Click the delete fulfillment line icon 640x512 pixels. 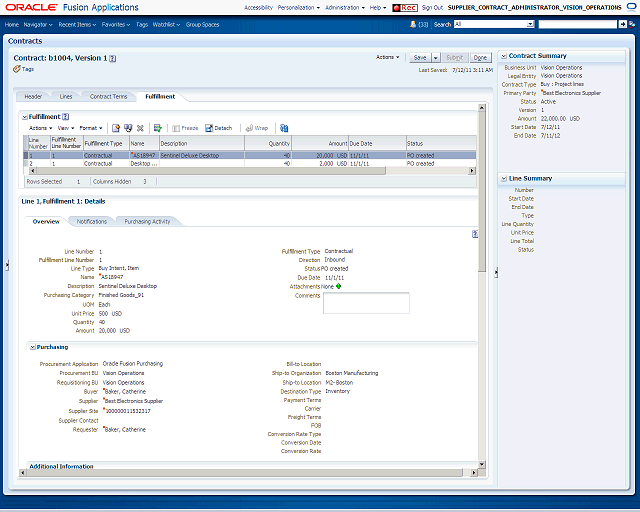click(140, 128)
